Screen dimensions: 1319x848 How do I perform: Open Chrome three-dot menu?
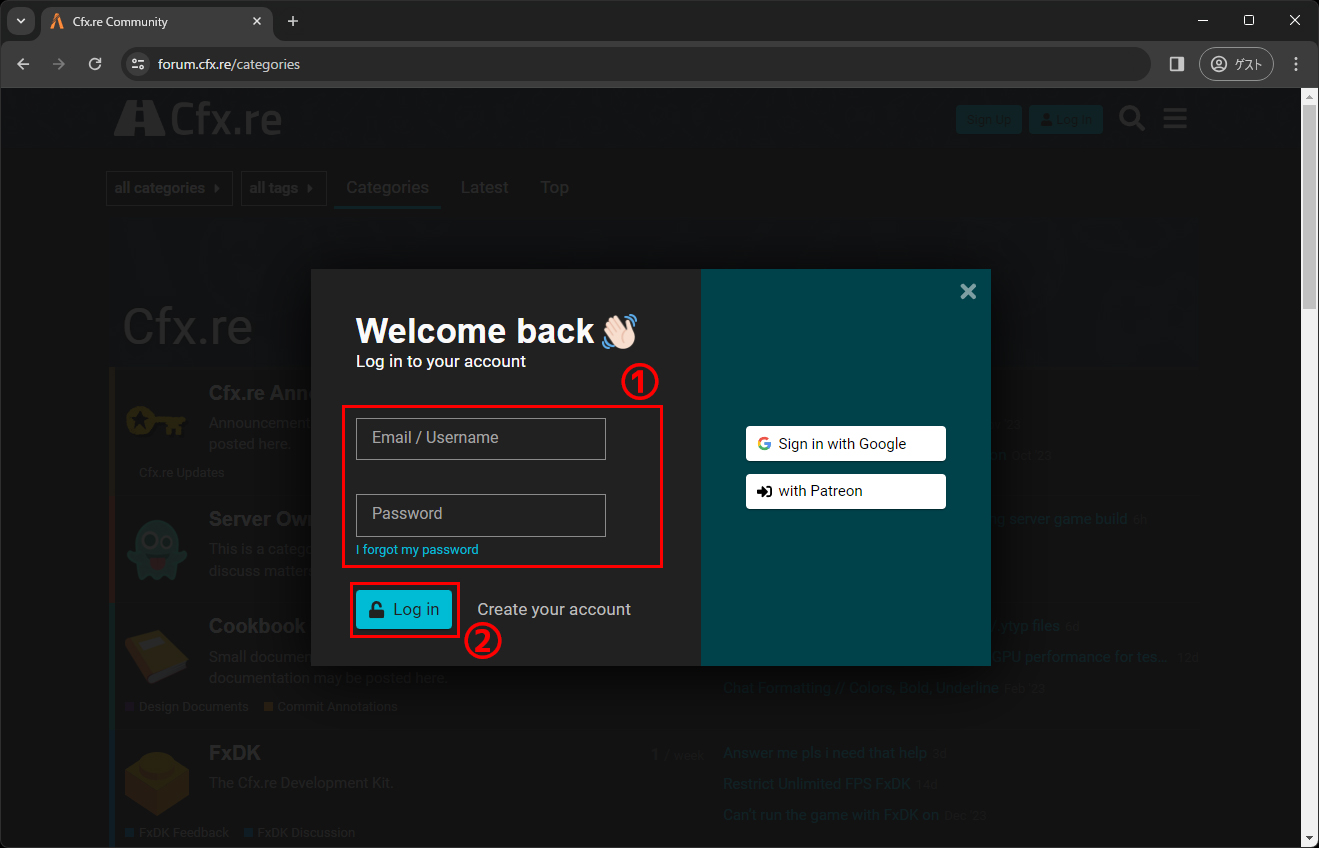point(1296,64)
